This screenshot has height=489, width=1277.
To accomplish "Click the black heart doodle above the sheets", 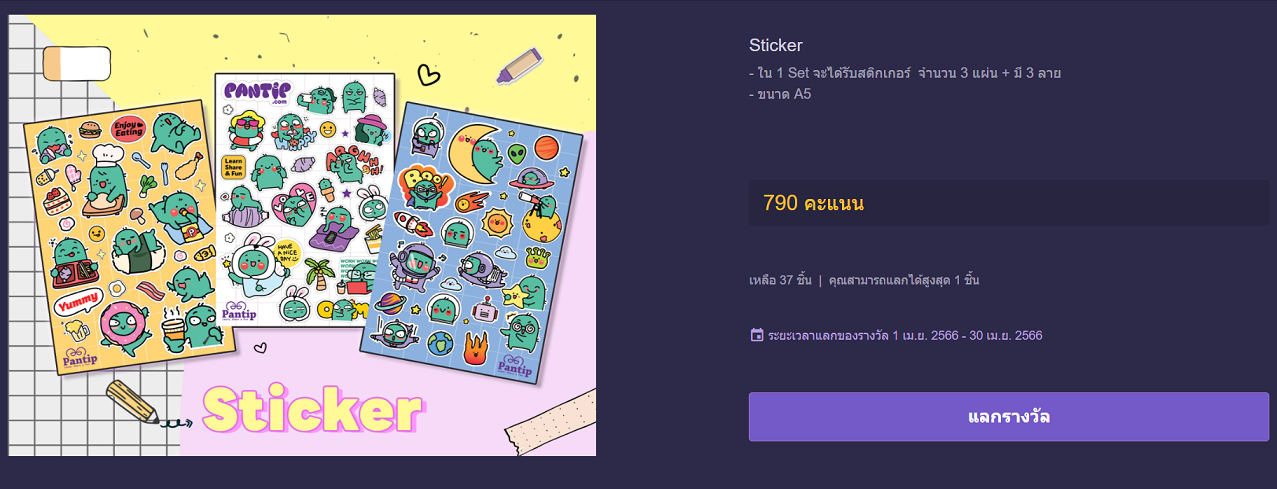I will [429, 74].
